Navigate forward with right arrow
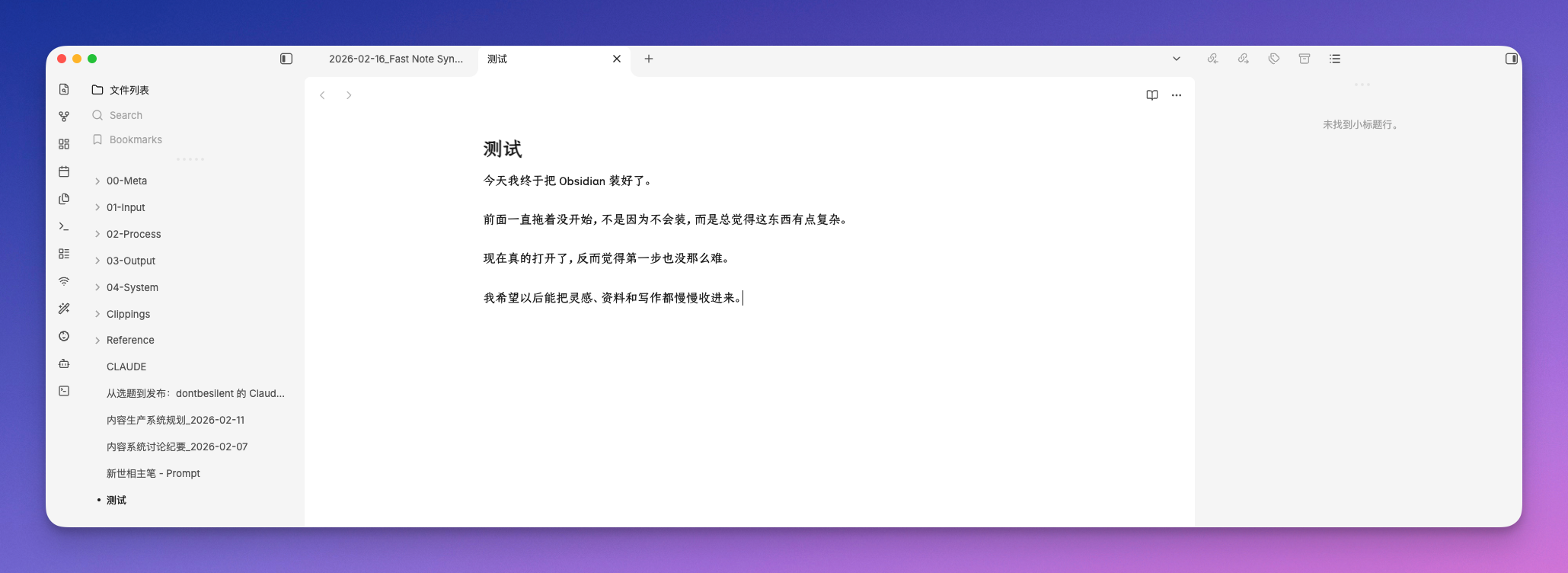Screen dimensions: 1568x573 [x=349, y=95]
